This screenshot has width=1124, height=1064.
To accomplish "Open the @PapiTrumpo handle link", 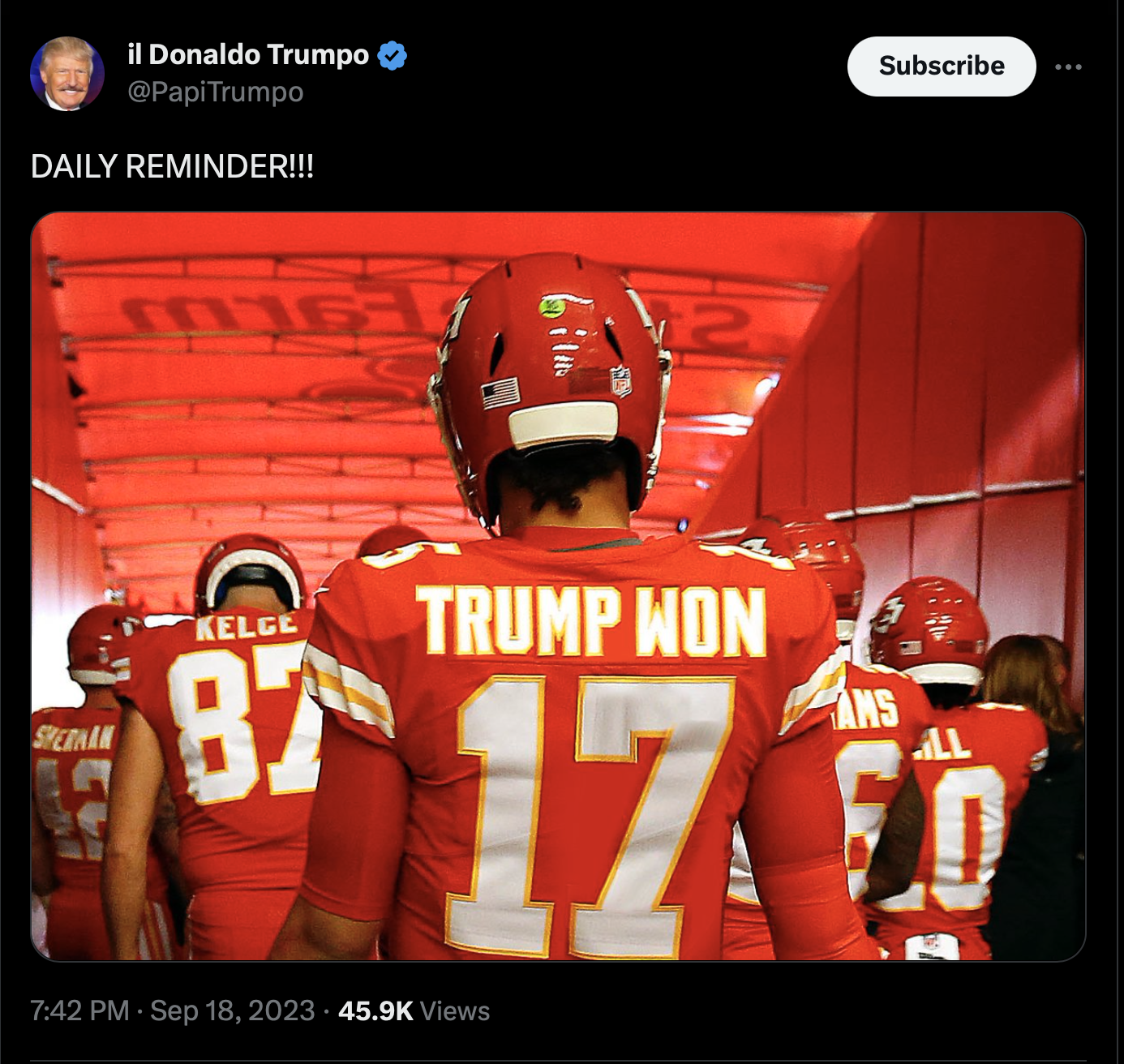I will pyautogui.click(x=216, y=92).
